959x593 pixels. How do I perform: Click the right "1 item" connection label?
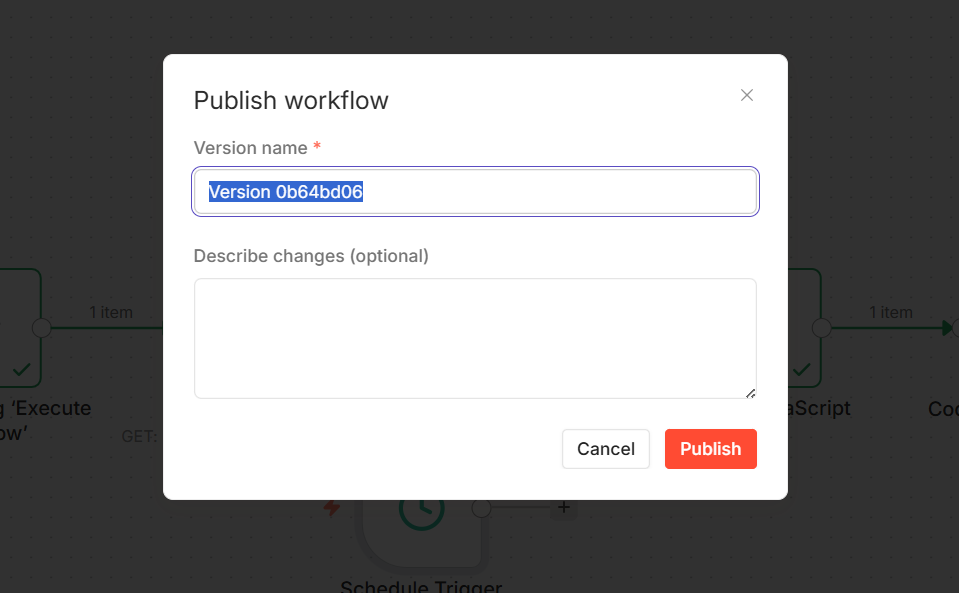coord(891,312)
